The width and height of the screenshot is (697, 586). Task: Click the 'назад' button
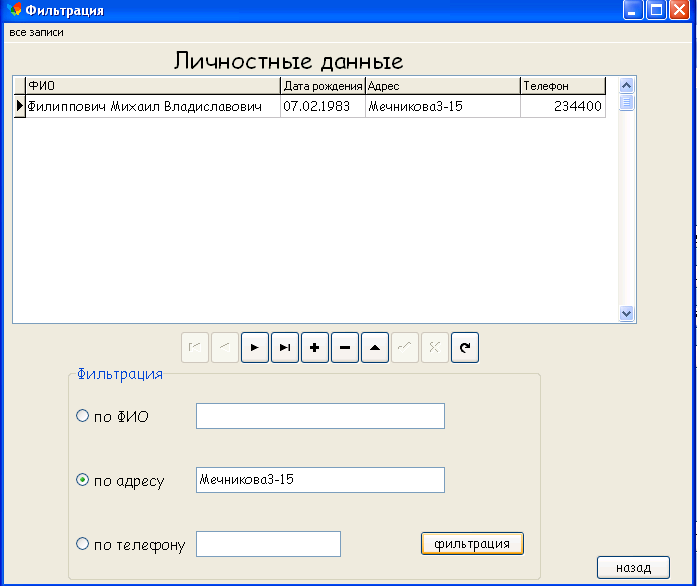[633, 567]
